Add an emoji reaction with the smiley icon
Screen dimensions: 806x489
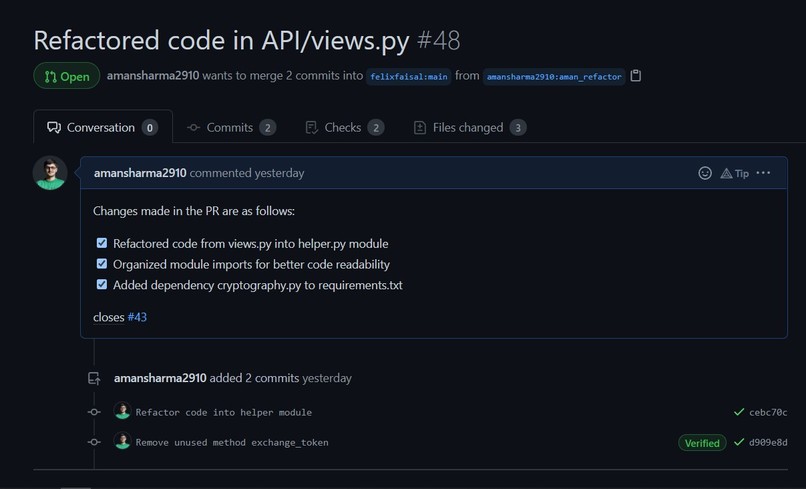[x=705, y=173]
